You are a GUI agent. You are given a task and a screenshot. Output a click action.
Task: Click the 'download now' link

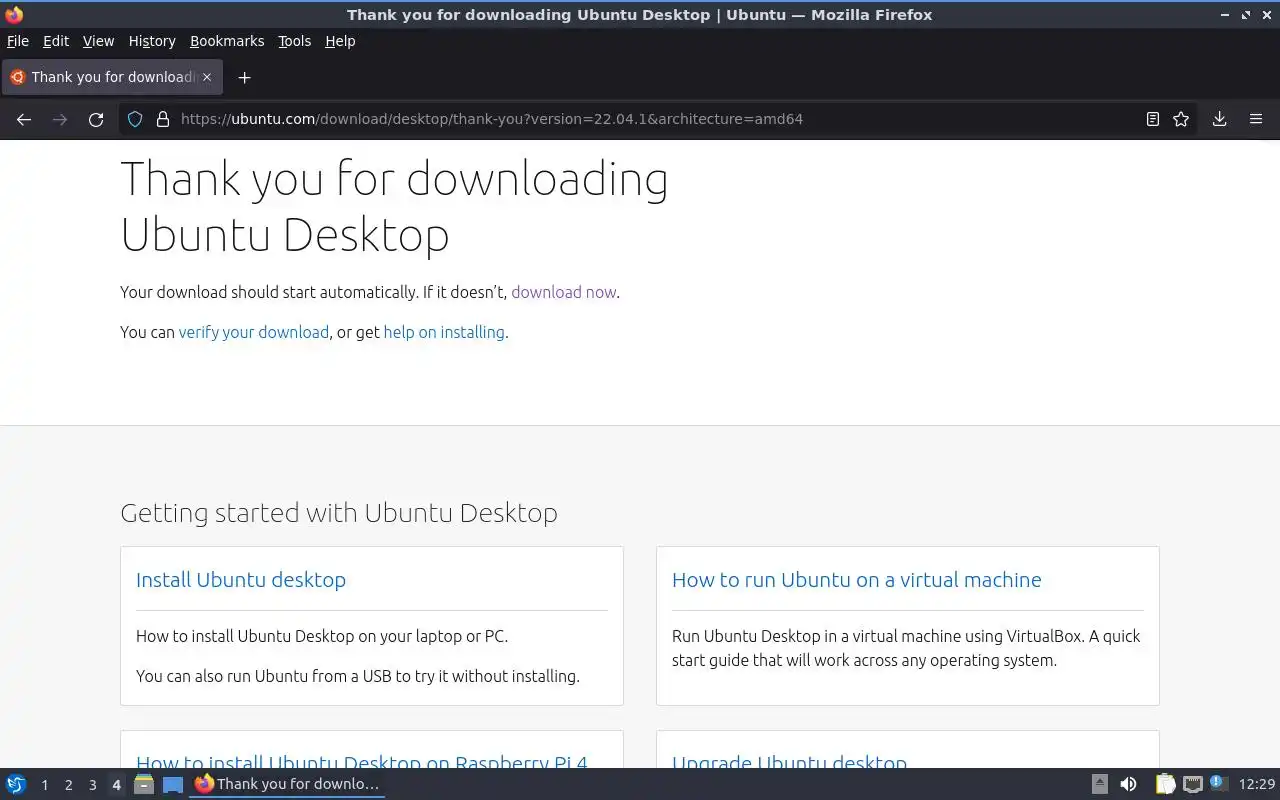(x=563, y=292)
